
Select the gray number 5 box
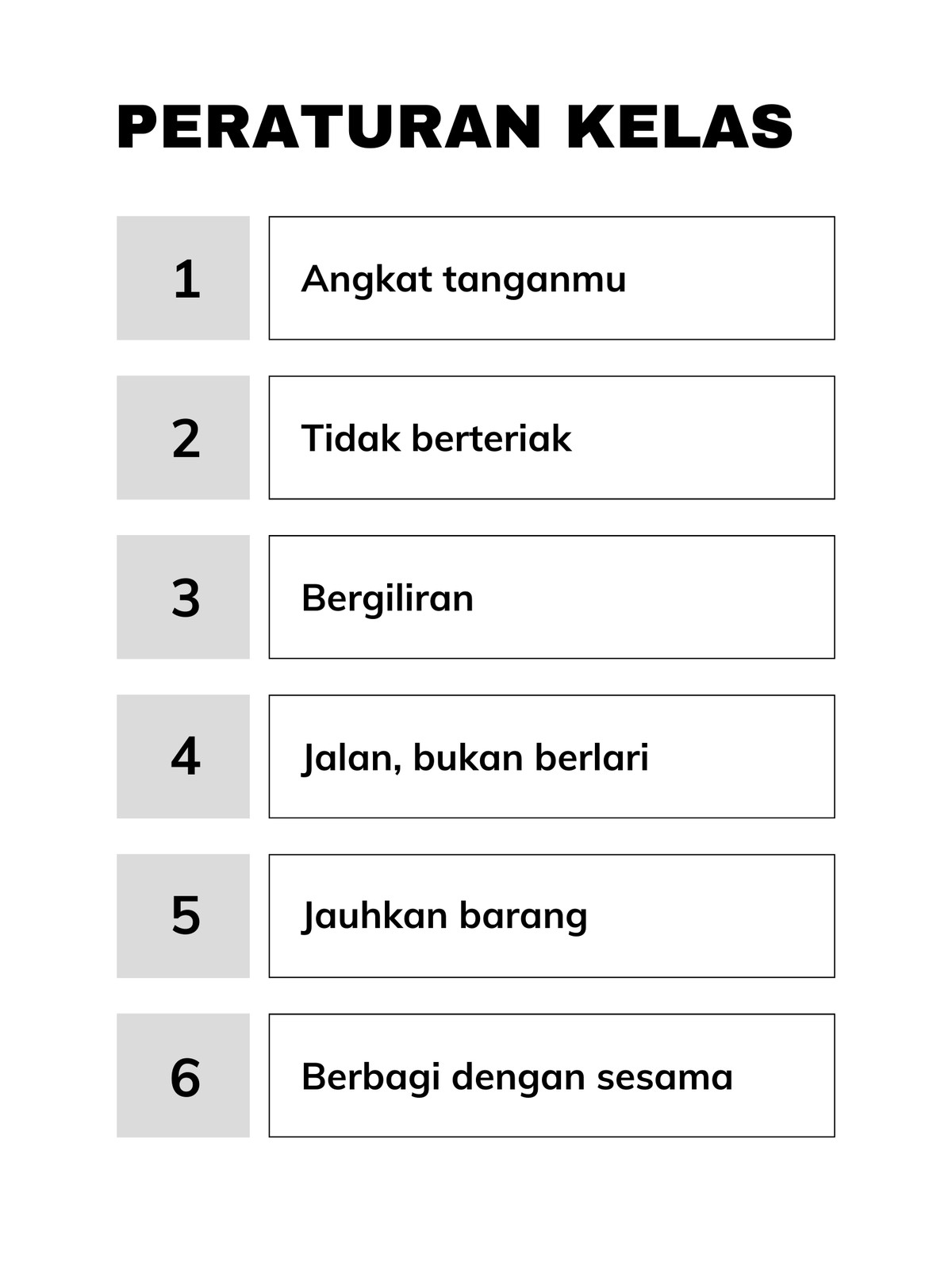point(183,916)
